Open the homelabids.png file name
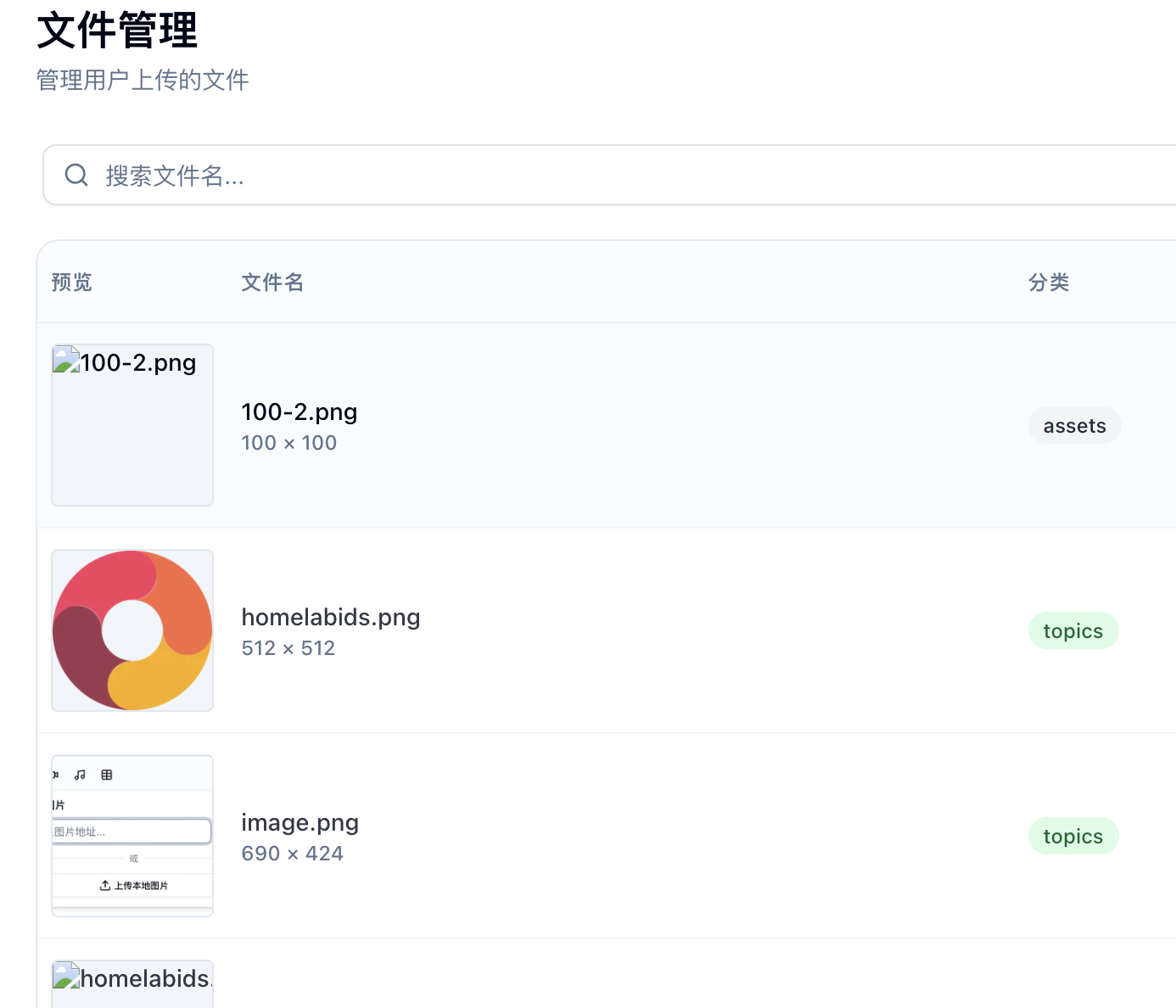The width and height of the screenshot is (1176, 1008). 330,618
